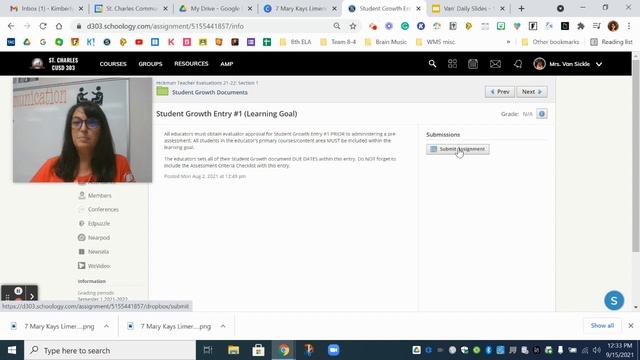Go to the Prev assignment
The image size is (640, 360).
pos(500,92)
